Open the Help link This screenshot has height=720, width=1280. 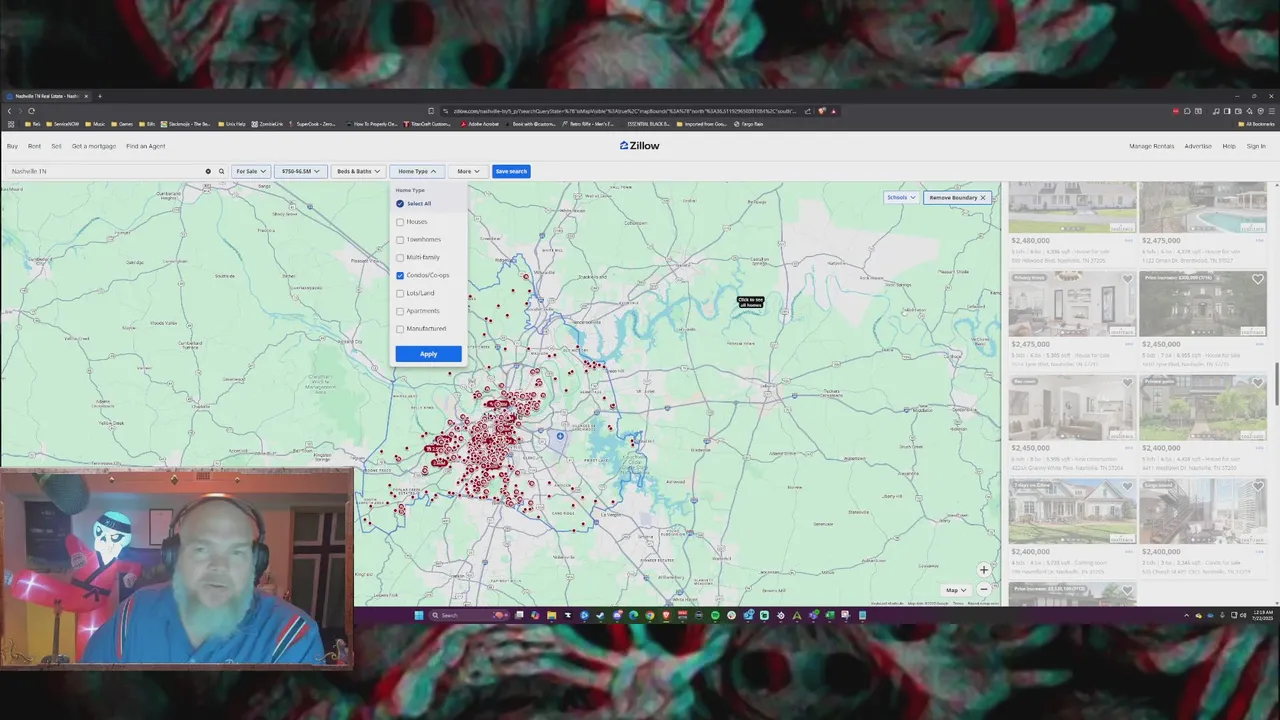pos(1229,146)
